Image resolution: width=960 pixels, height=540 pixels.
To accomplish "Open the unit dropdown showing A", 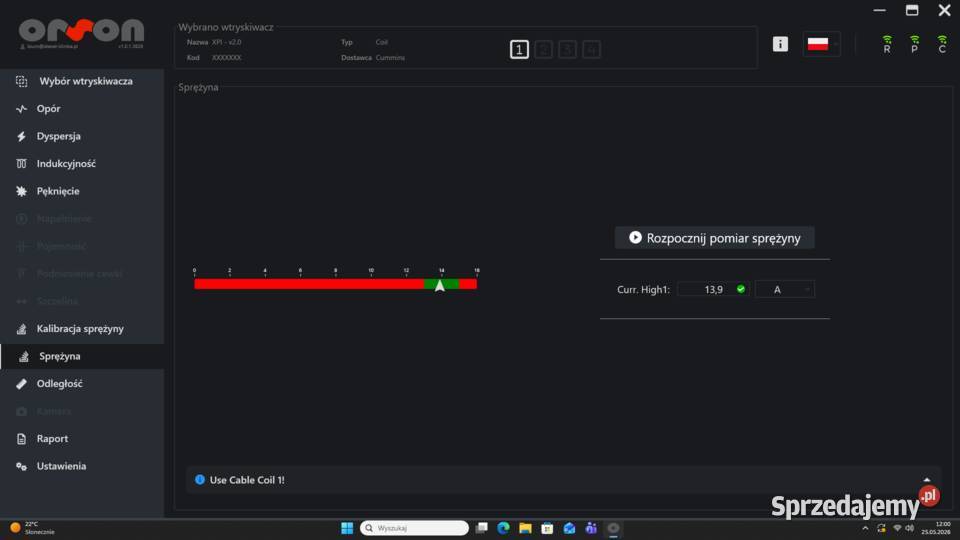I will pos(785,290).
